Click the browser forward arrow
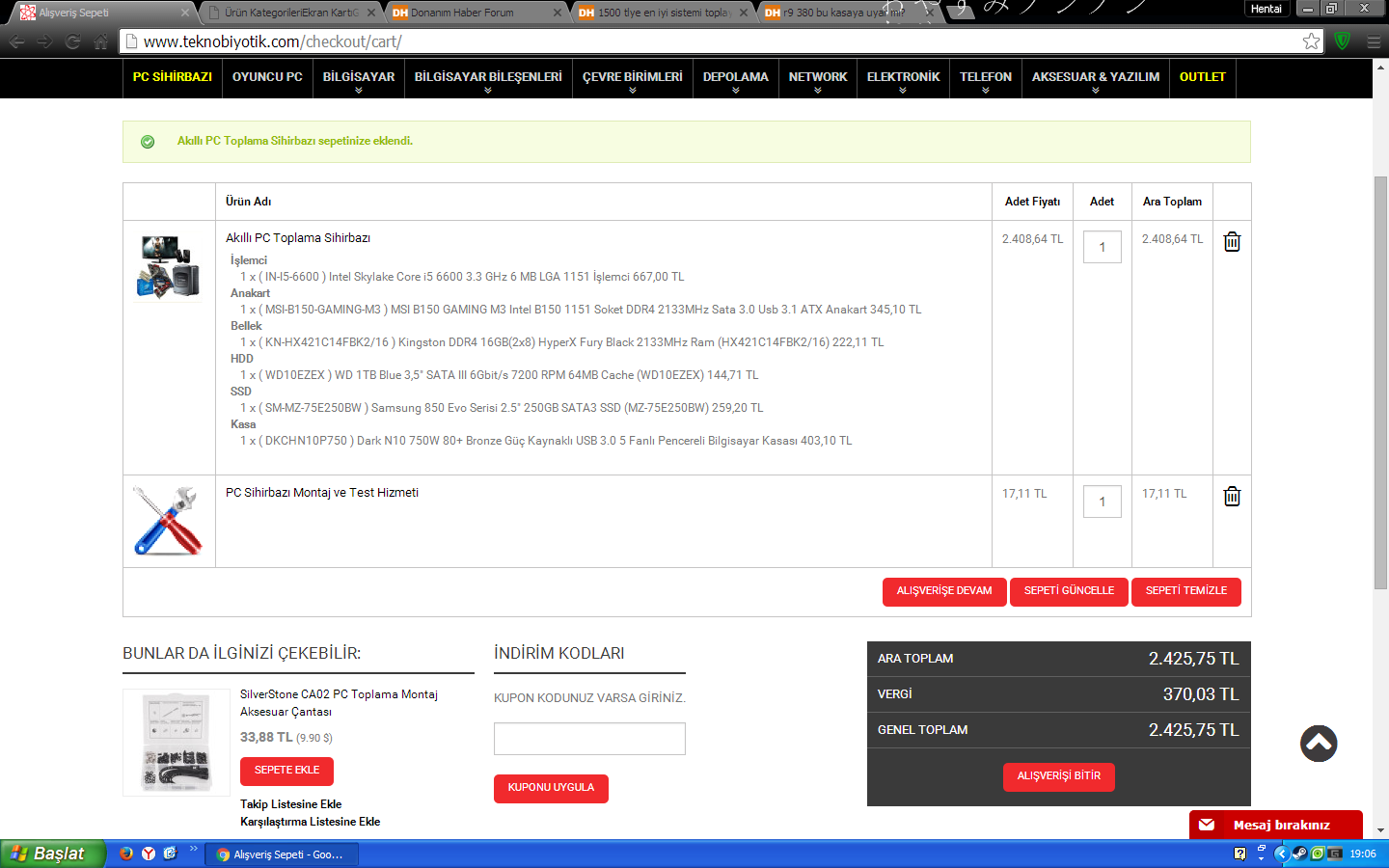Viewport: 1389px width, 868px height. tap(45, 41)
